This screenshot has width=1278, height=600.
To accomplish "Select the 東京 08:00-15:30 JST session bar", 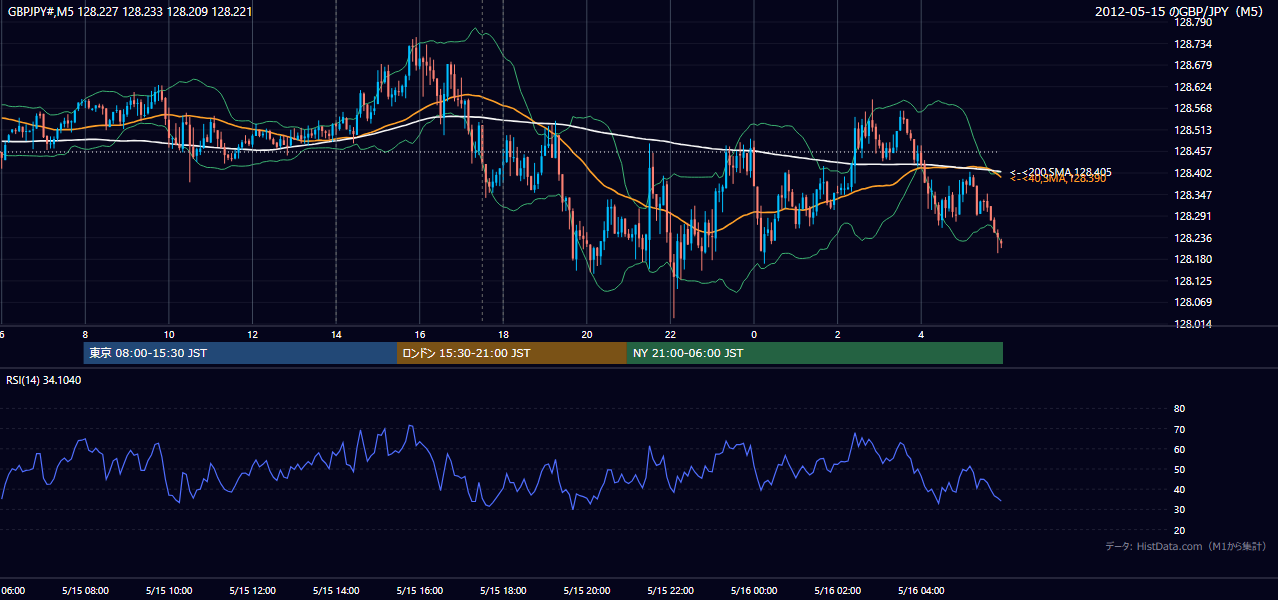I will click(x=240, y=353).
